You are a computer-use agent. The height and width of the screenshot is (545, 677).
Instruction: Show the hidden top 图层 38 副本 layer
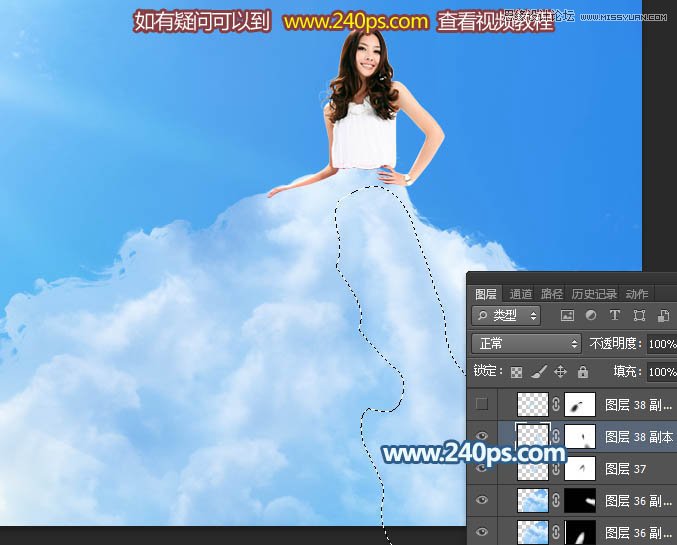tap(482, 404)
